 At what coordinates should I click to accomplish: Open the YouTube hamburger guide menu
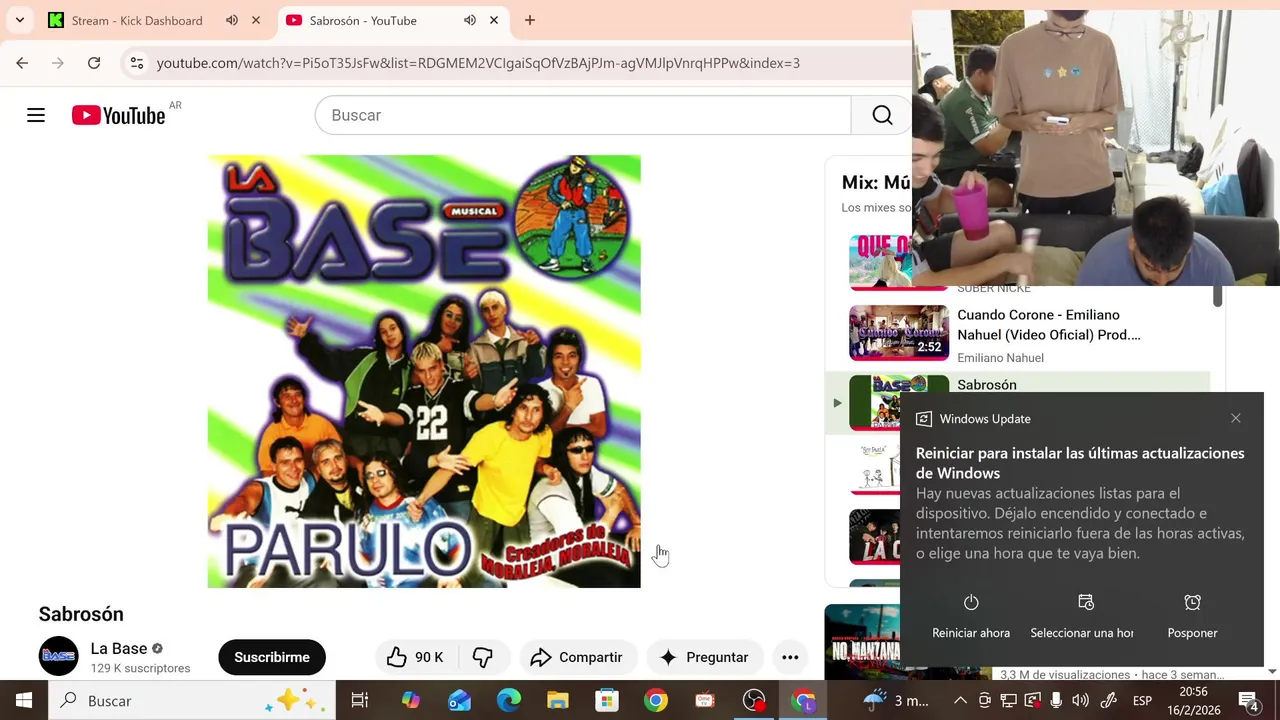point(36,115)
